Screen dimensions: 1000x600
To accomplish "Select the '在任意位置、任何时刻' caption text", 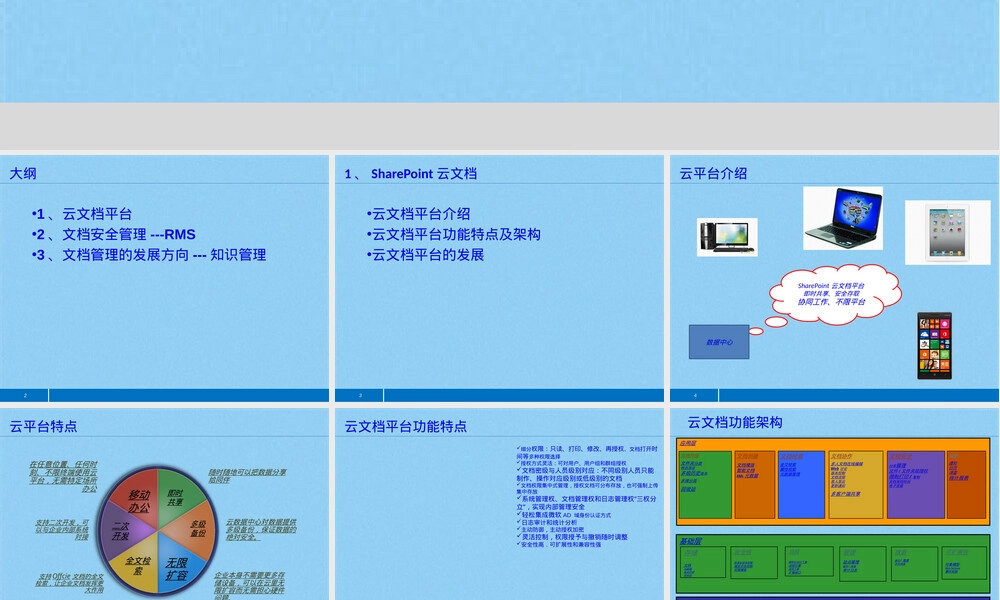I will tap(63, 476).
